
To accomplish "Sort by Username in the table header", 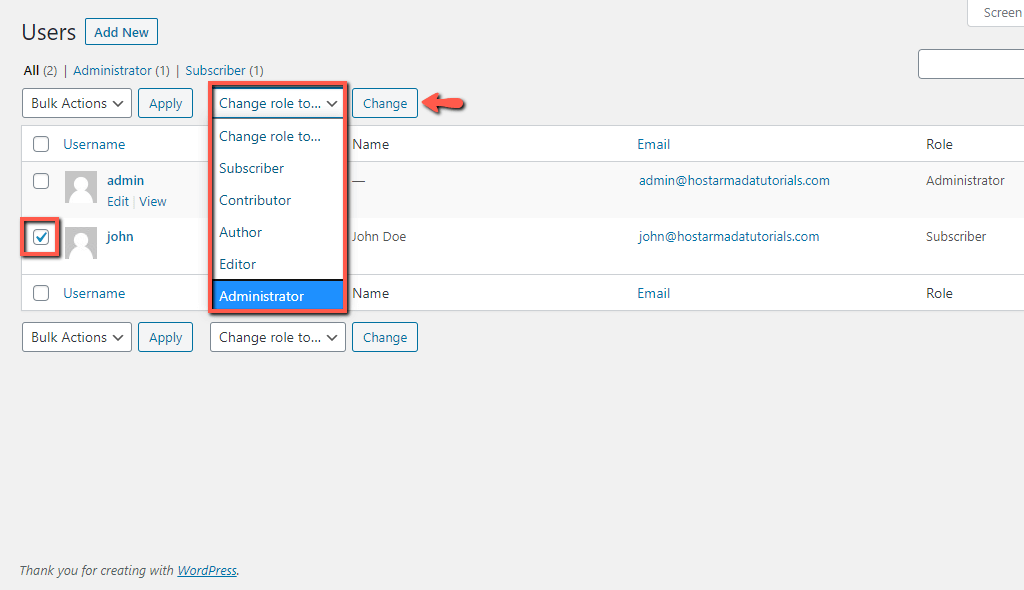I will coord(94,144).
